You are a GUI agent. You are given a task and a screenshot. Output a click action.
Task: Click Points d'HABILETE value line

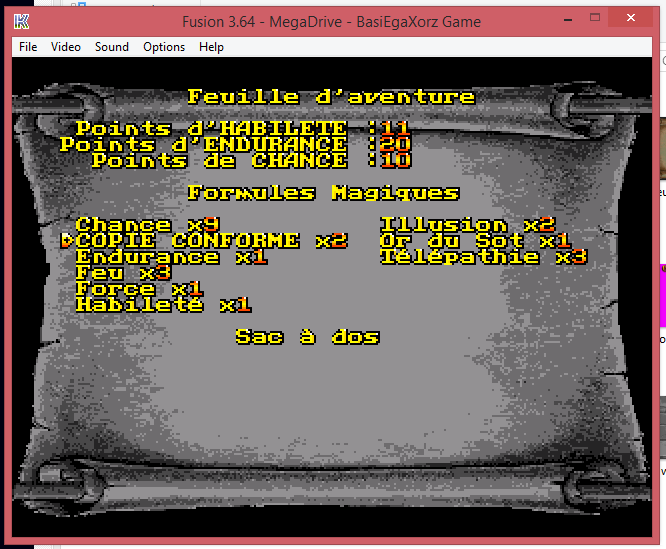point(243,128)
